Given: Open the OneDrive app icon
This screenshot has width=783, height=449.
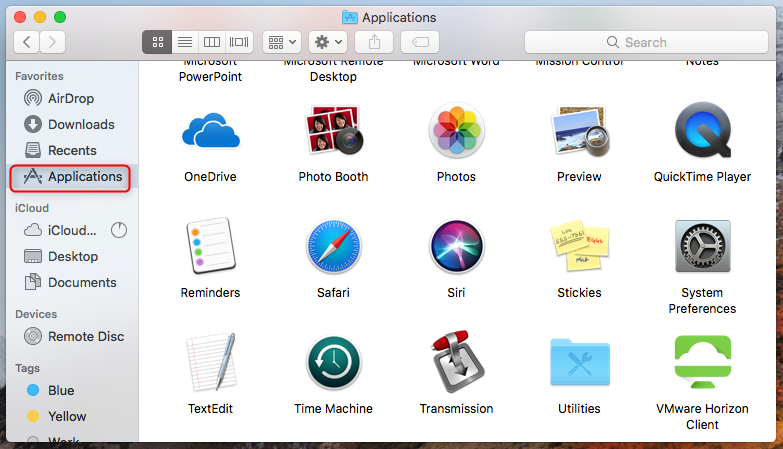Looking at the screenshot, I should [210, 131].
